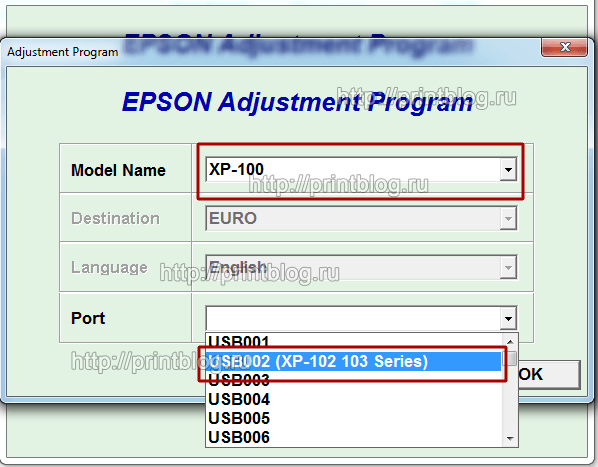Screen dimensions: 598x467
Task: Open the disabled Language dropdown arrow
Action: click(x=508, y=267)
